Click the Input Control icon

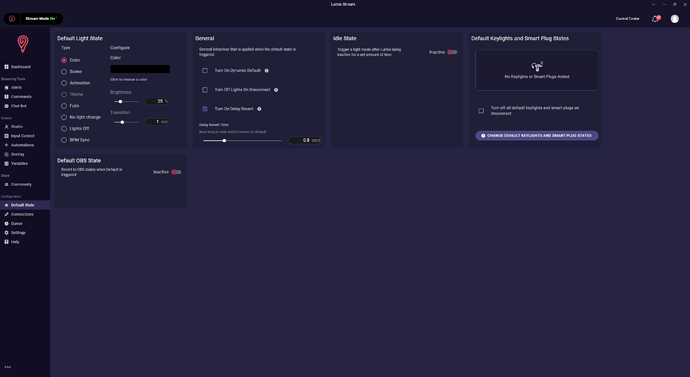coord(6,136)
